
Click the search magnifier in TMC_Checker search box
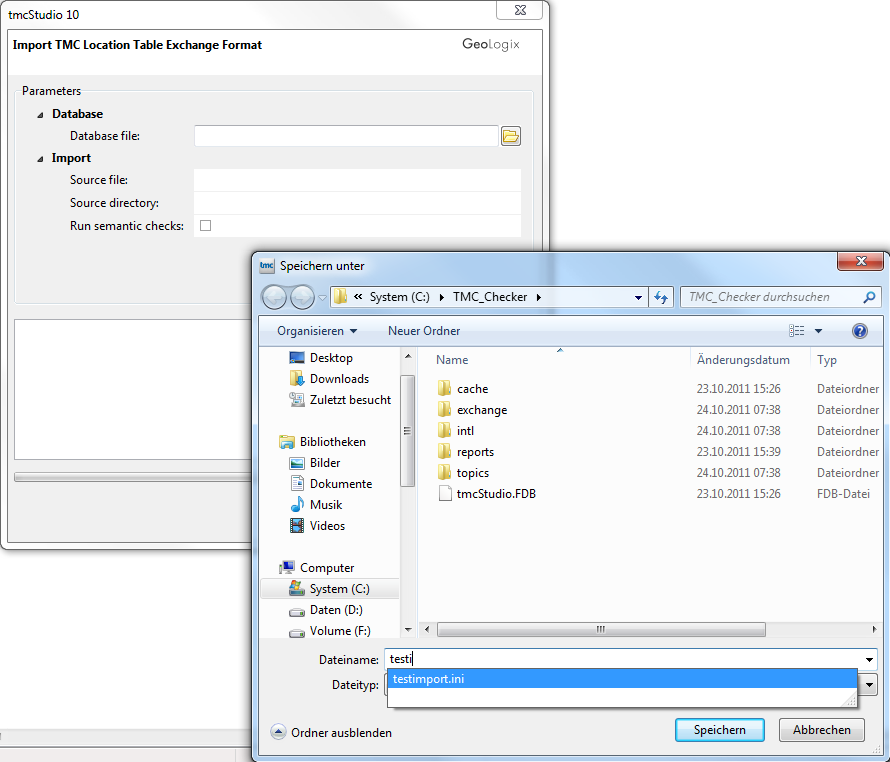(868, 297)
